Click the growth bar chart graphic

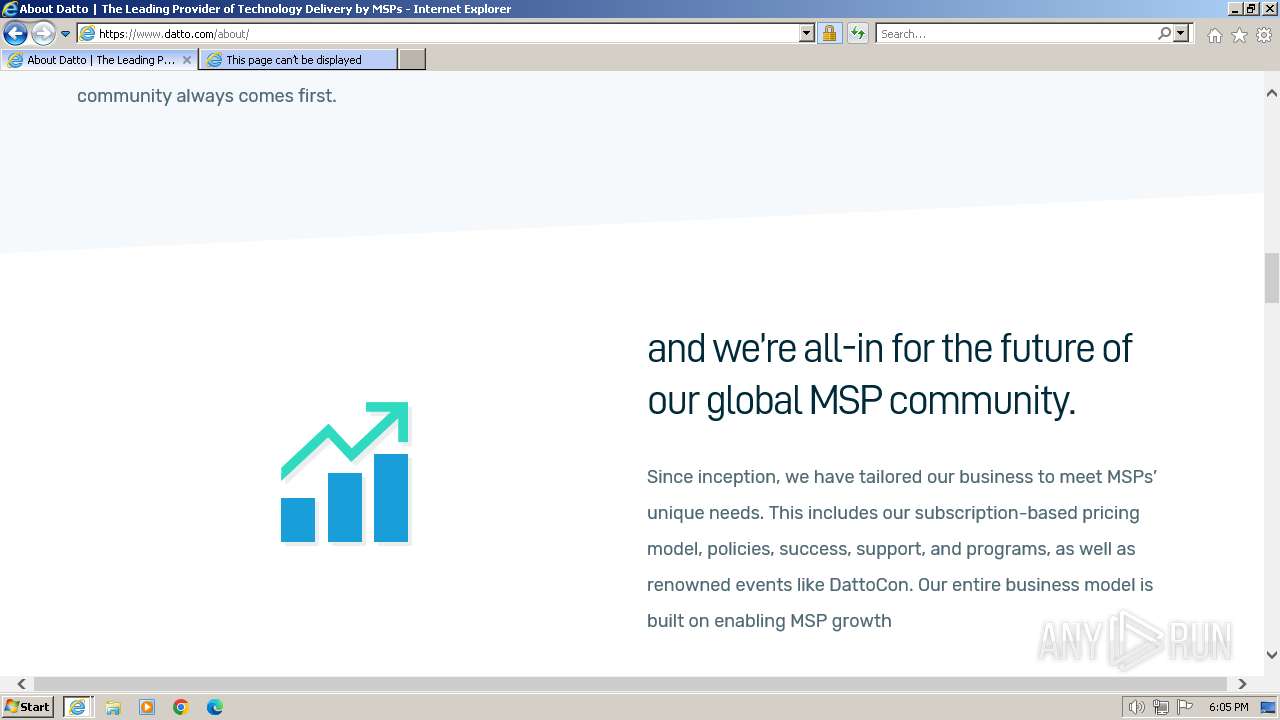[x=345, y=472]
